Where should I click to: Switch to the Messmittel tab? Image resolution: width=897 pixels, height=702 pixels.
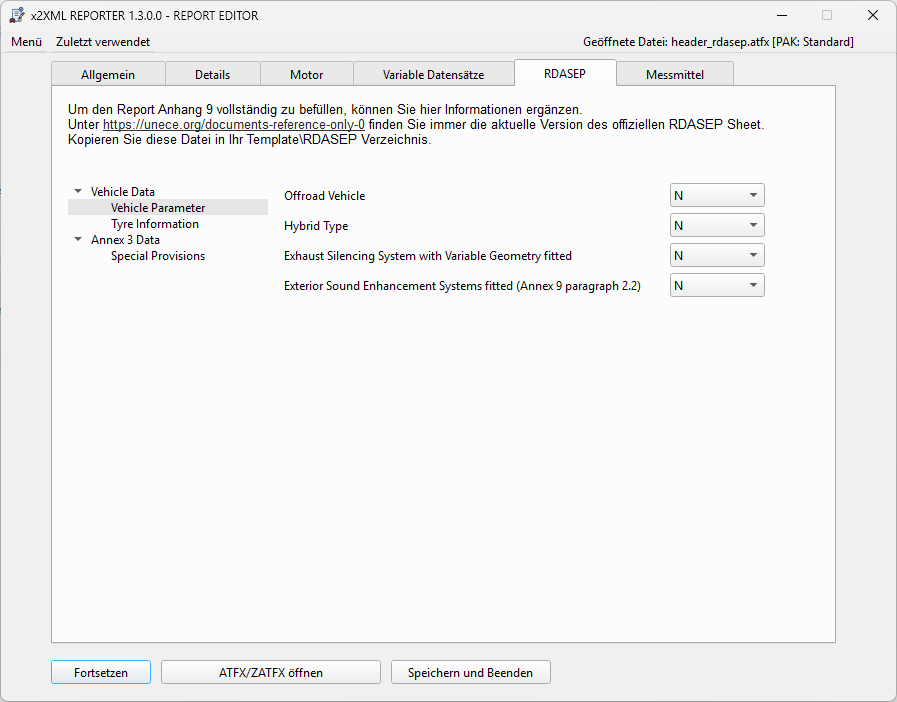click(x=675, y=75)
